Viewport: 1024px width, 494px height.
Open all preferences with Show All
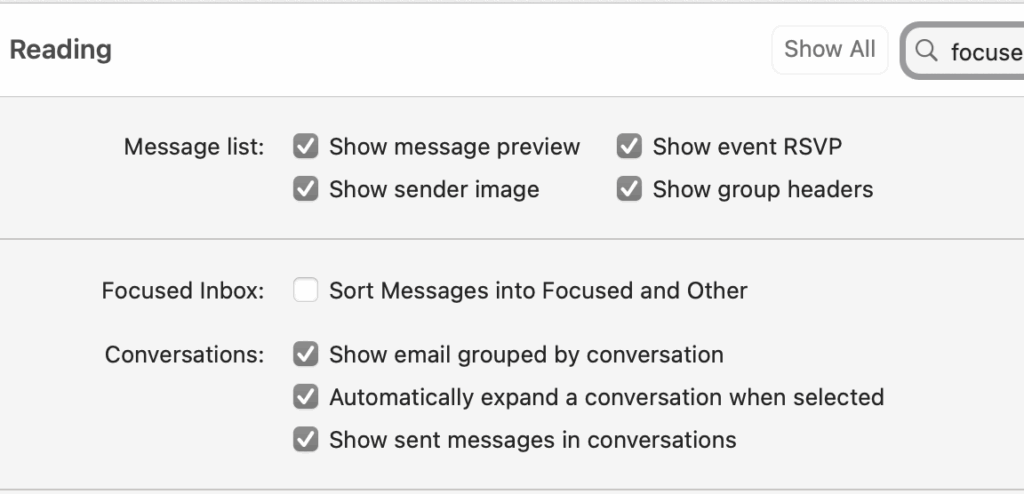click(x=830, y=50)
